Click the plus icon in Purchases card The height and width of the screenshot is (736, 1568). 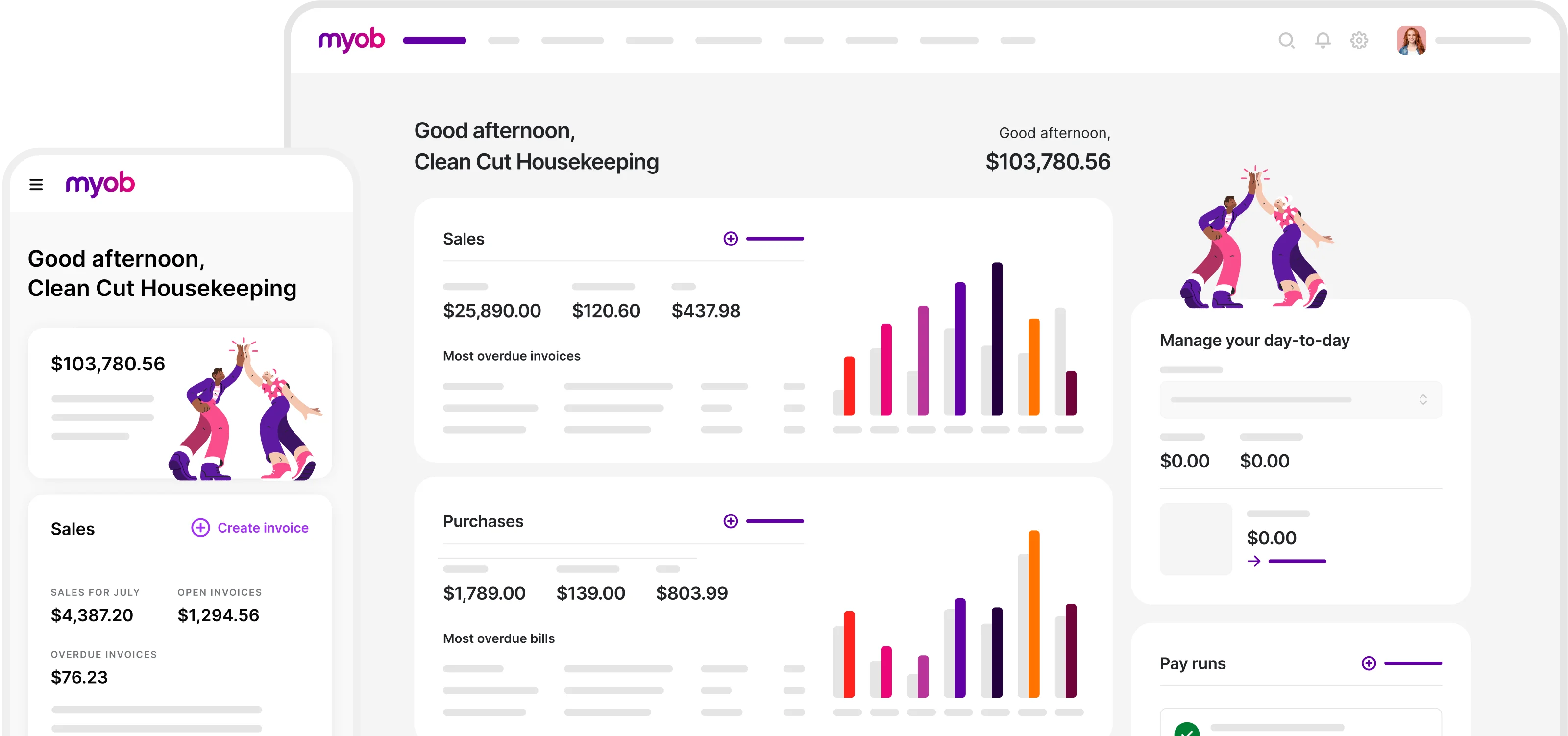[x=731, y=521]
